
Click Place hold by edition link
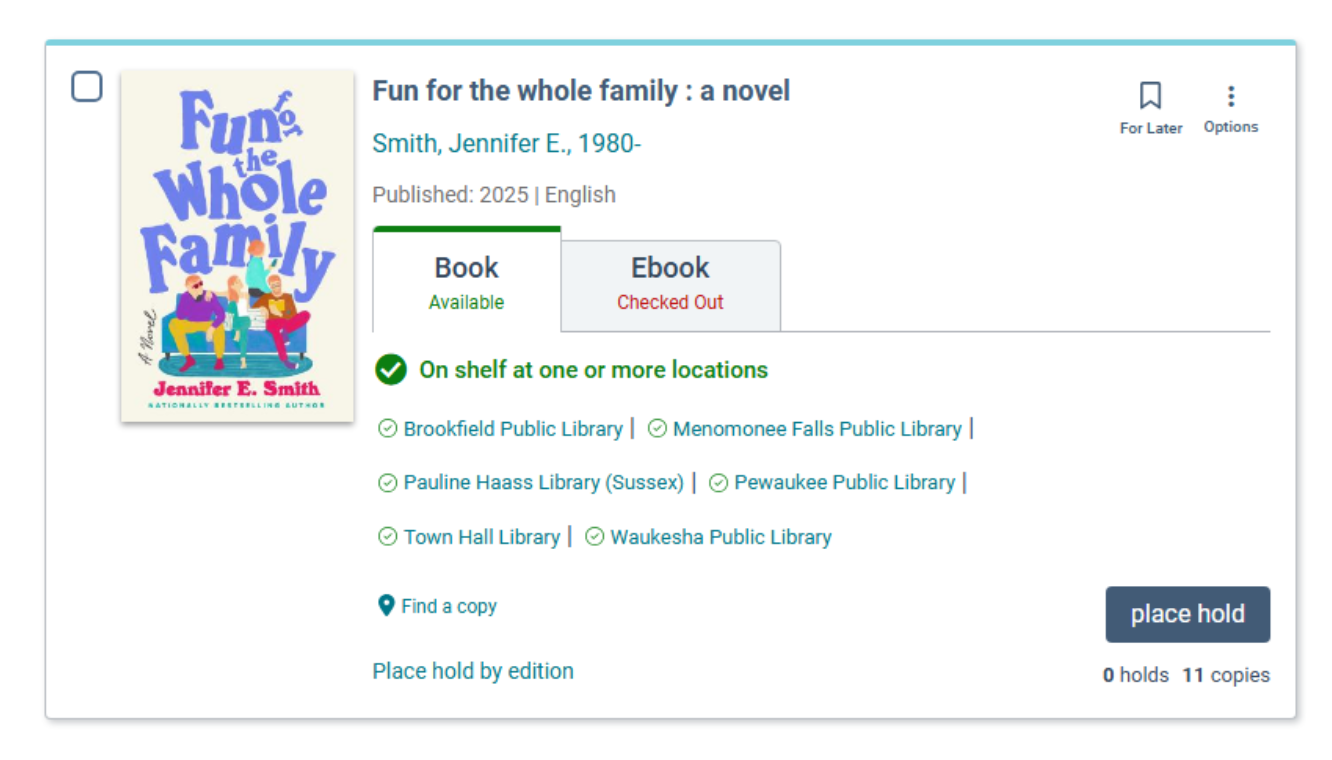click(x=473, y=671)
